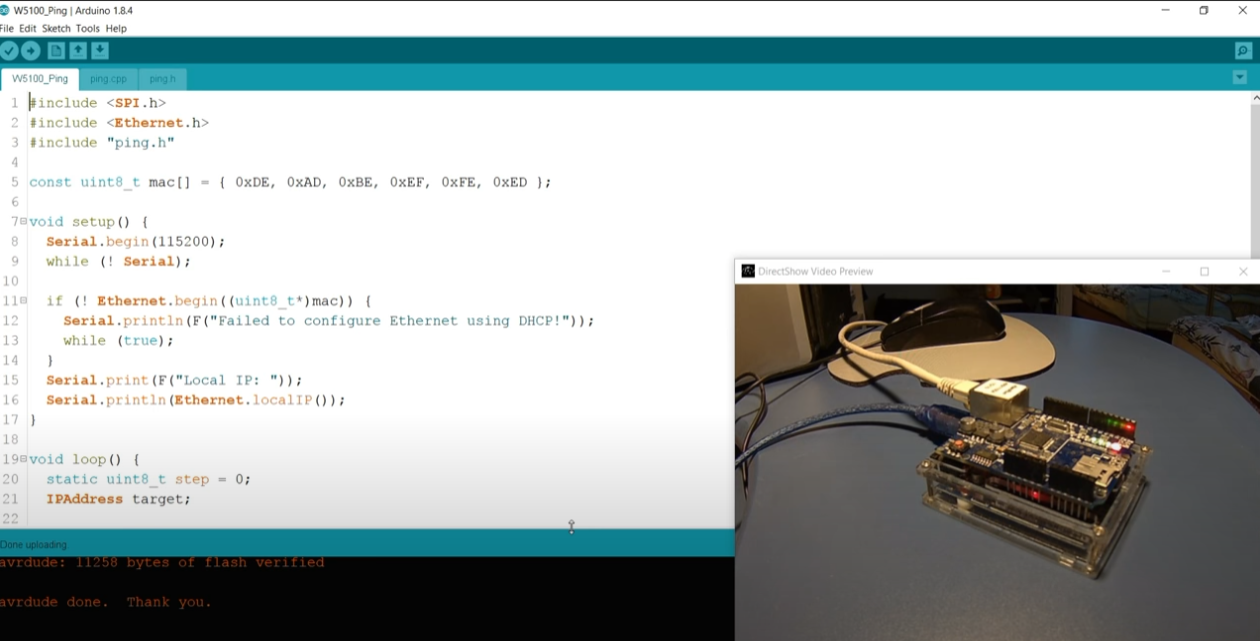The width and height of the screenshot is (1260, 641).
Task: Upload the sketch with the arrow icon
Action: click(31, 51)
